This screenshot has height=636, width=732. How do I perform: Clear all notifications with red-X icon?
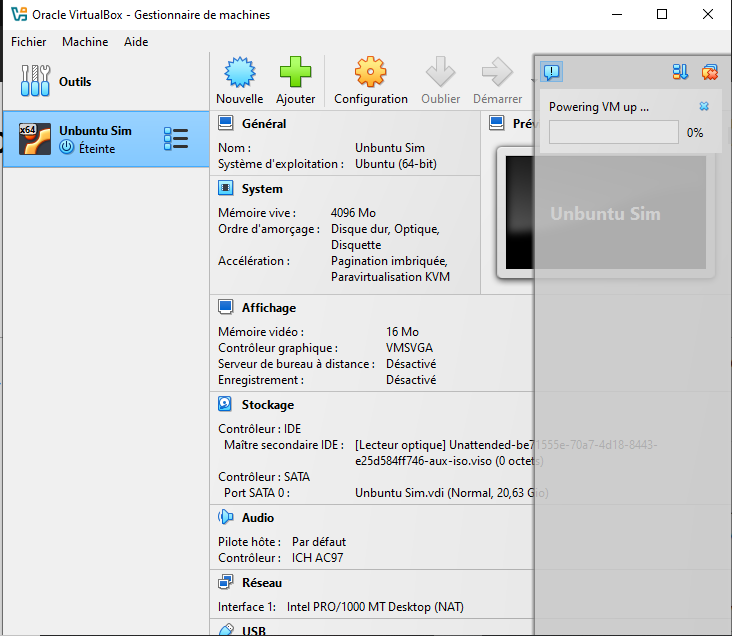click(x=710, y=71)
